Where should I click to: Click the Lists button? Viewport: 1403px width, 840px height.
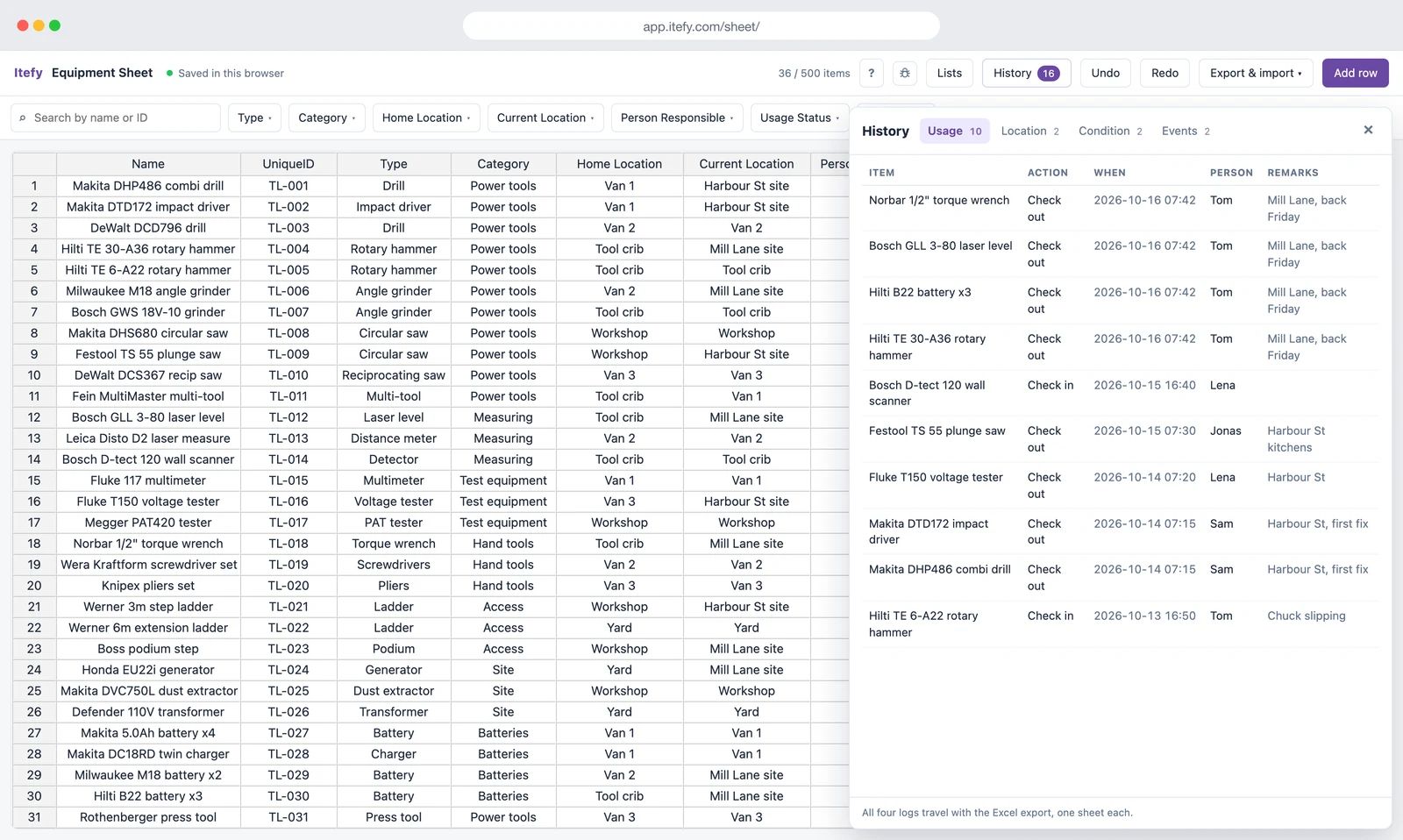click(x=950, y=73)
